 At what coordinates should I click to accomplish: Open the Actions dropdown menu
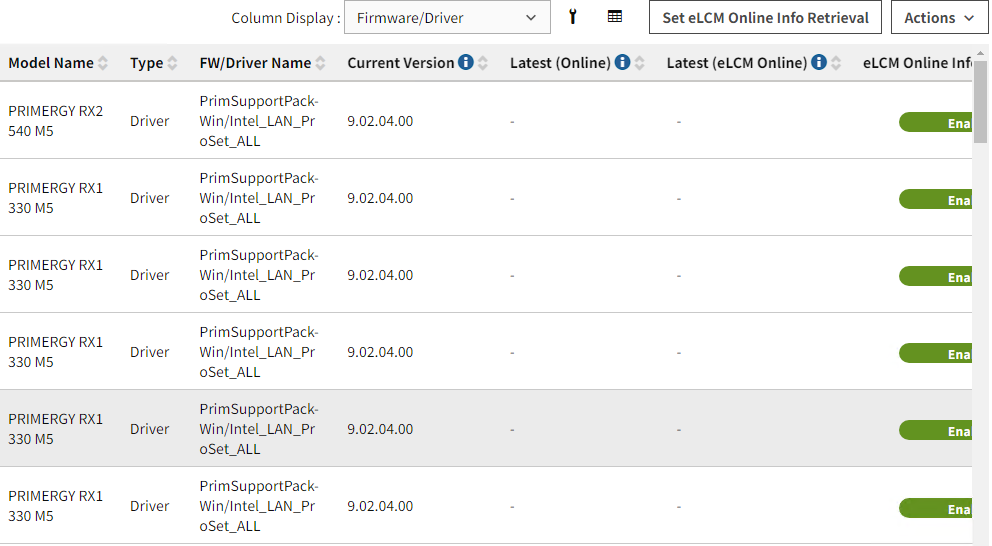pos(939,18)
